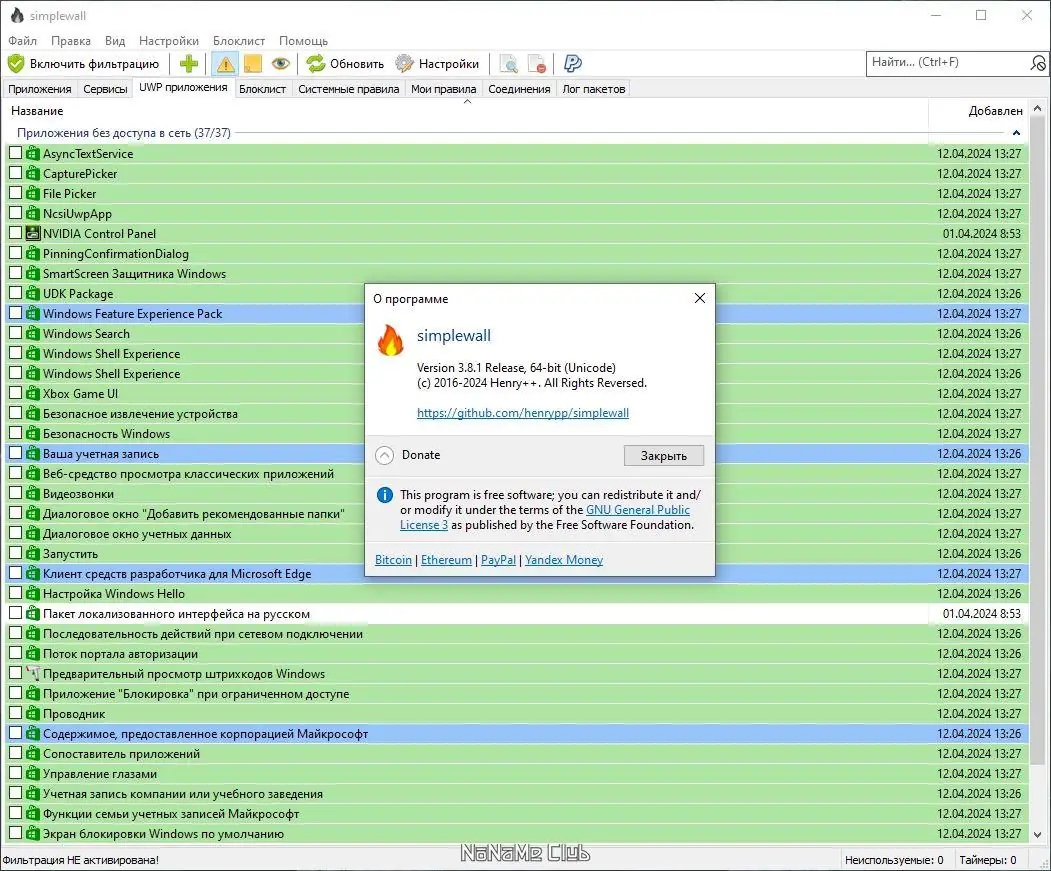Click the sort arrow above the column header
This screenshot has height=871, width=1051.
tap(468, 102)
